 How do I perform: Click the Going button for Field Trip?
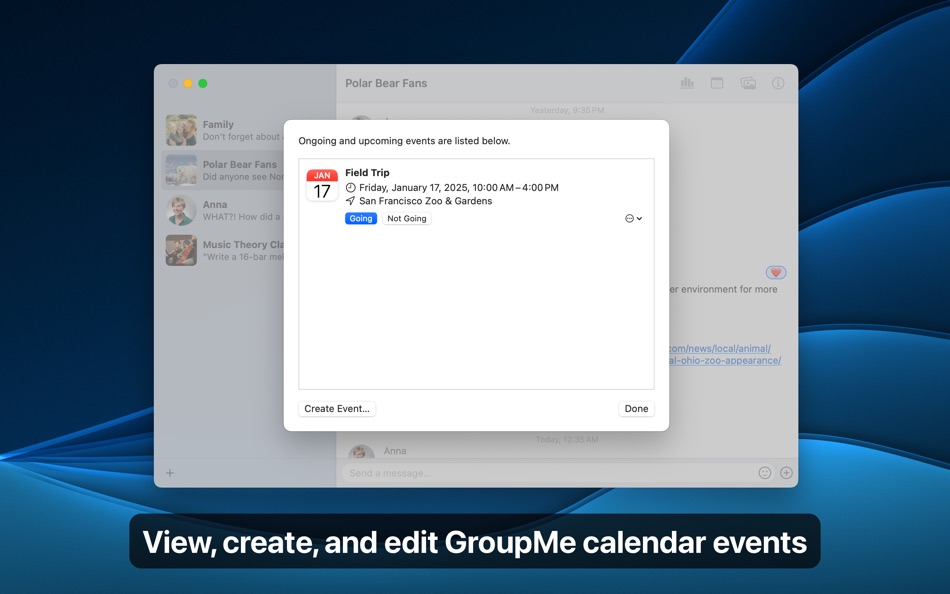[x=360, y=218]
